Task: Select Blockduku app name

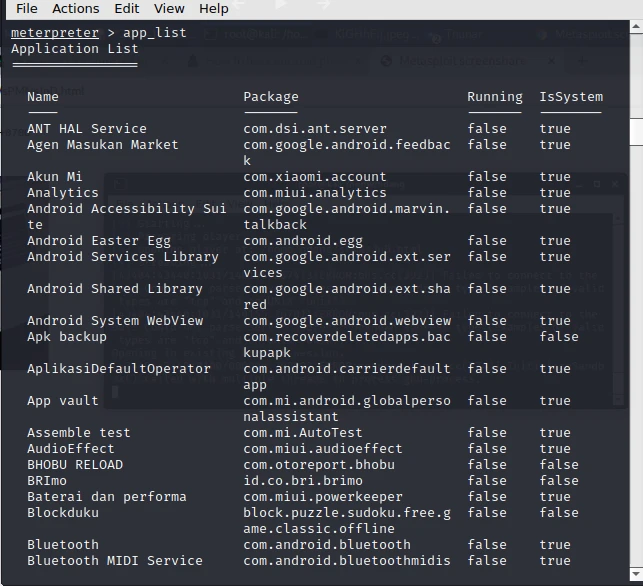Action: 63,513
